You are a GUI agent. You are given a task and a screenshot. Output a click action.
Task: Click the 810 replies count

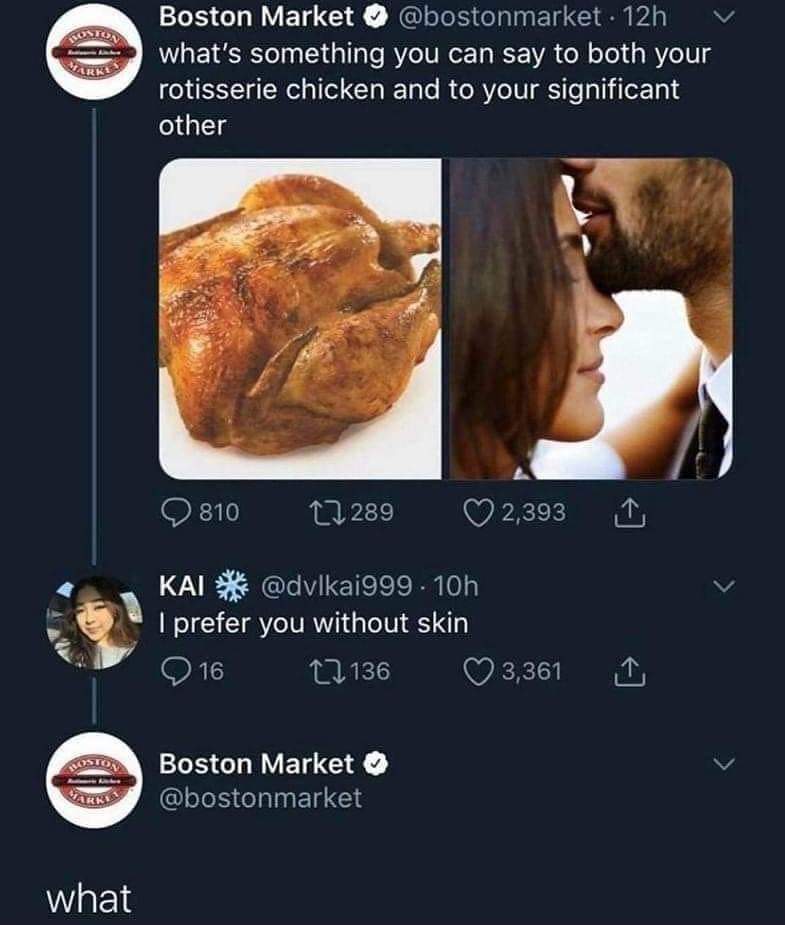click(219, 512)
